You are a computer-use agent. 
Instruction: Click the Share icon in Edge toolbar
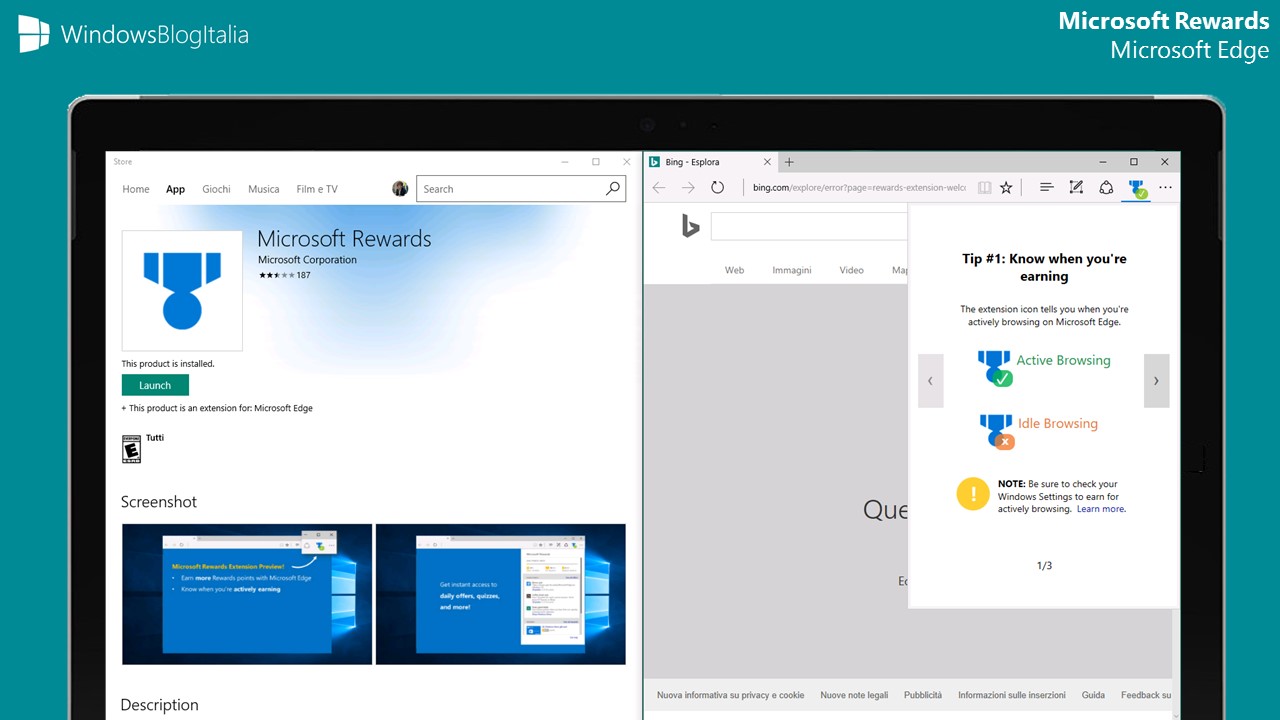coord(1106,188)
